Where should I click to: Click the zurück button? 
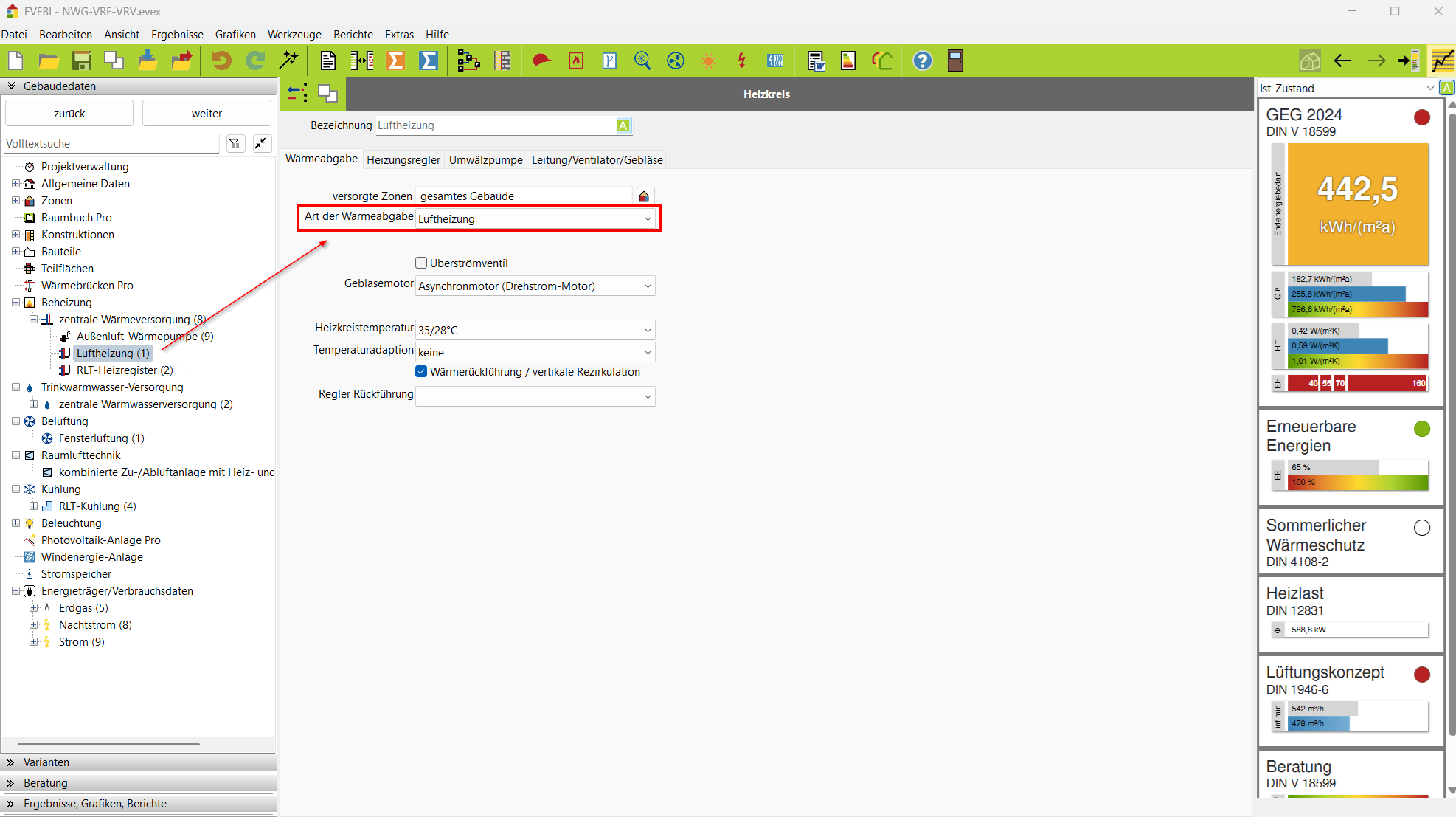point(69,114)
